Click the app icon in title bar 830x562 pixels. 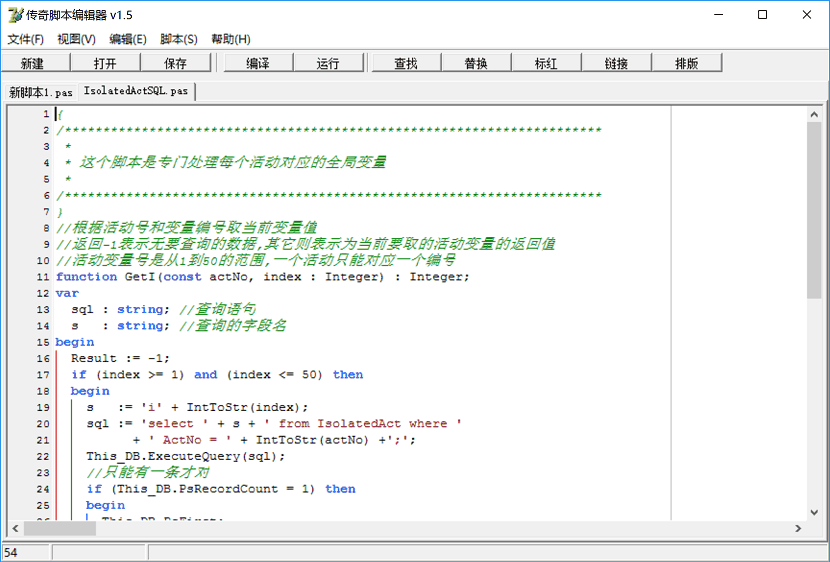[14, 15]
